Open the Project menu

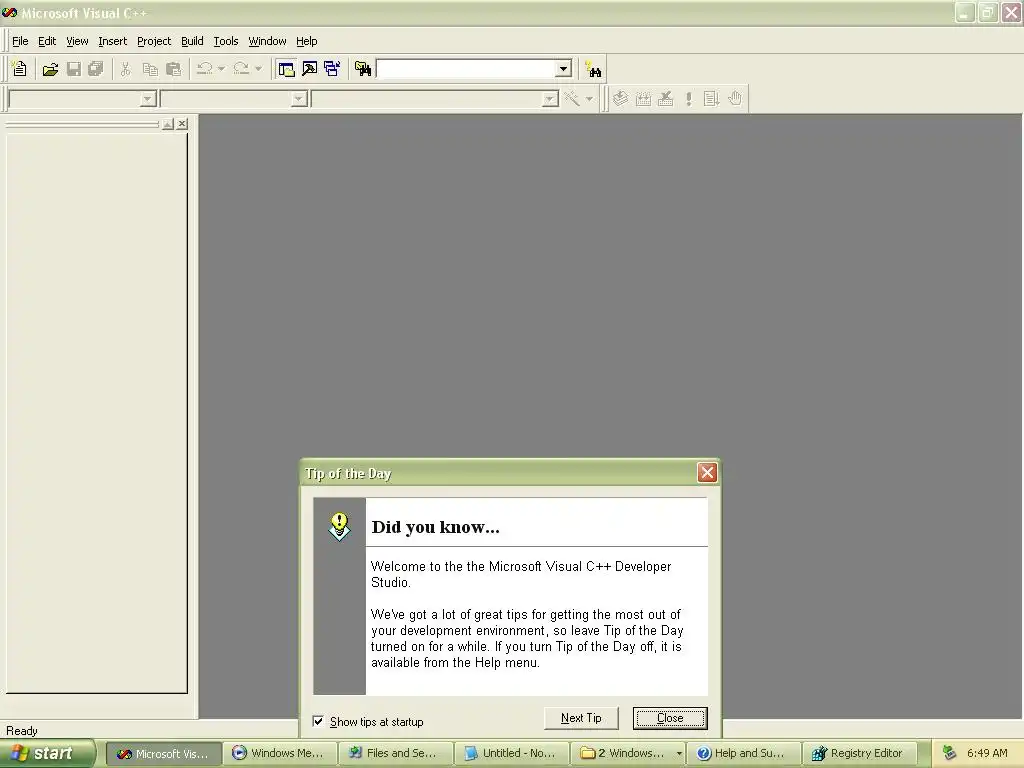(154, 41)
